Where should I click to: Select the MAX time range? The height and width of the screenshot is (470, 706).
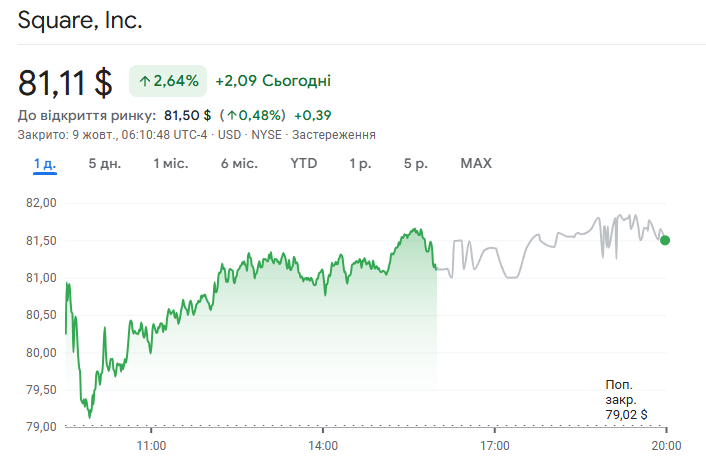point(476,163)
